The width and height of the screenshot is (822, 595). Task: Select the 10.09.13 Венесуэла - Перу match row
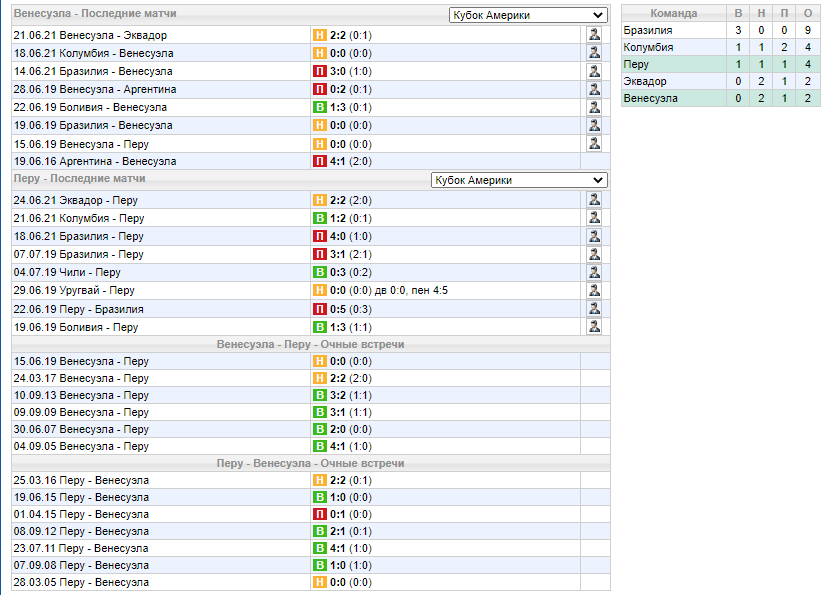[311, 395]
